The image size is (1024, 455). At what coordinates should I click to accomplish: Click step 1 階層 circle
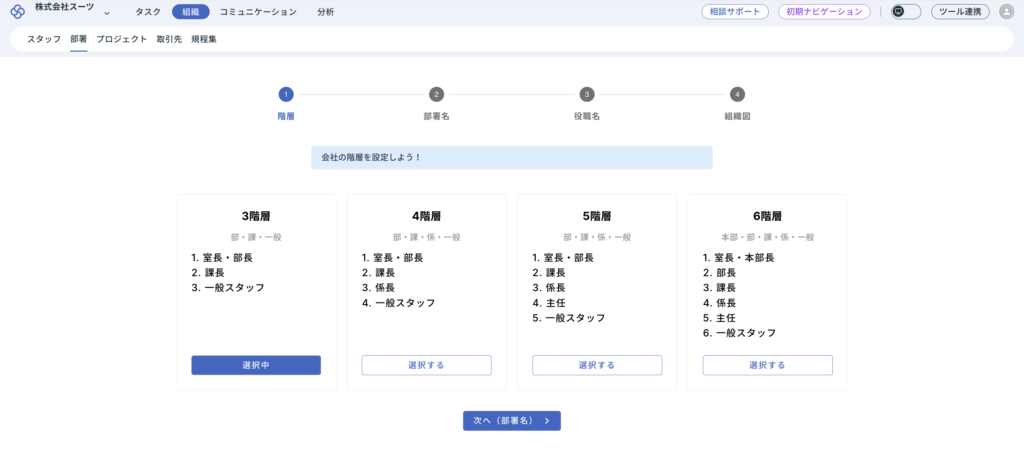285,95
